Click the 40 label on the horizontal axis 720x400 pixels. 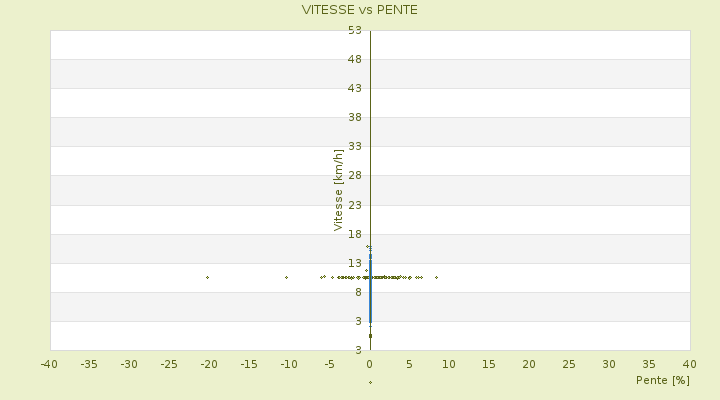(x=689, y=363)
